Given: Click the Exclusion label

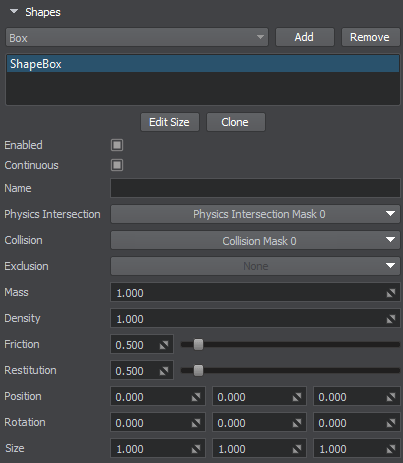Looking at the screenshot, I should point(26,266).
